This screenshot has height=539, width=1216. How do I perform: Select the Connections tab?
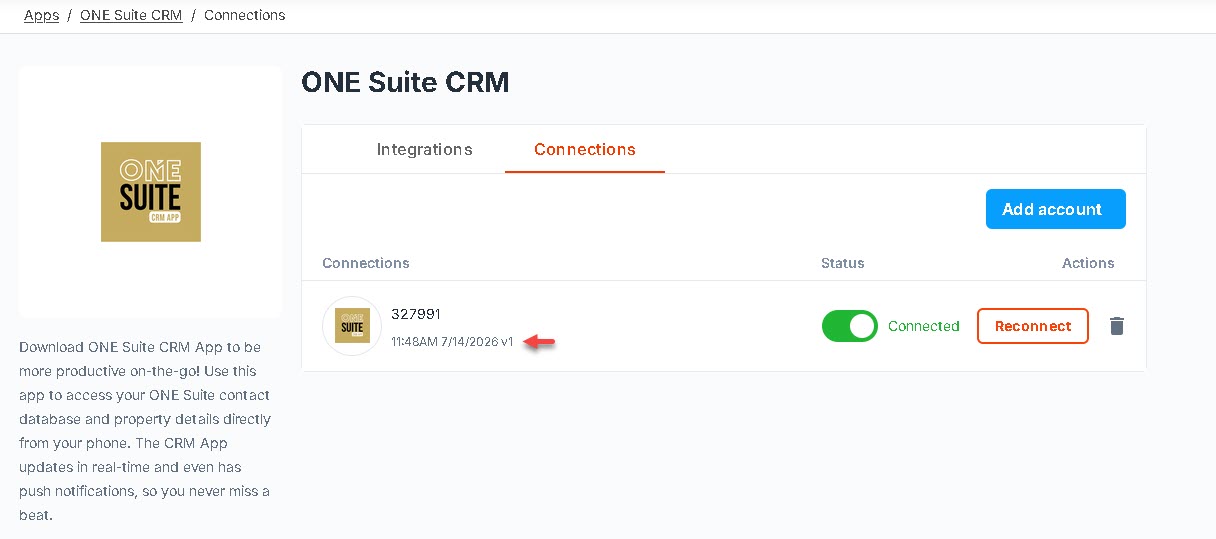(585, 149)
